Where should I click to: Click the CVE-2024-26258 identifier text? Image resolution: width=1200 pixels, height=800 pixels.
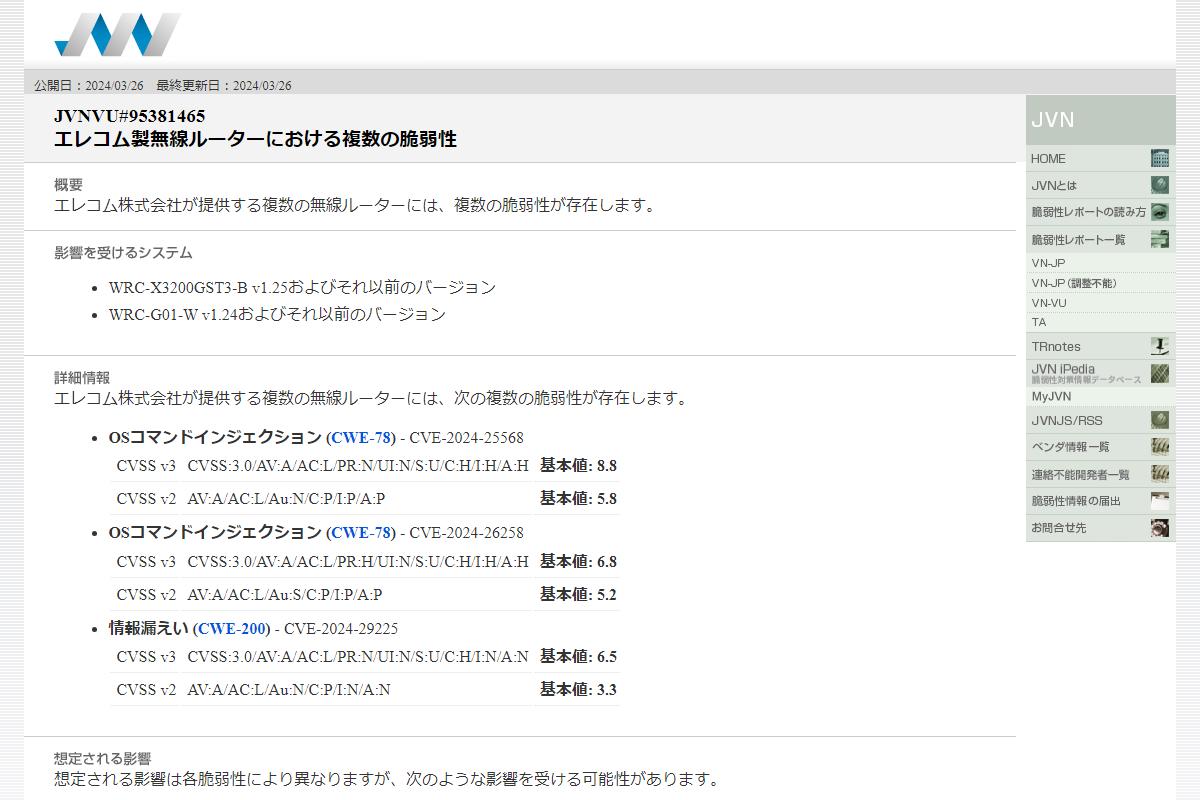tap(466, 533)
